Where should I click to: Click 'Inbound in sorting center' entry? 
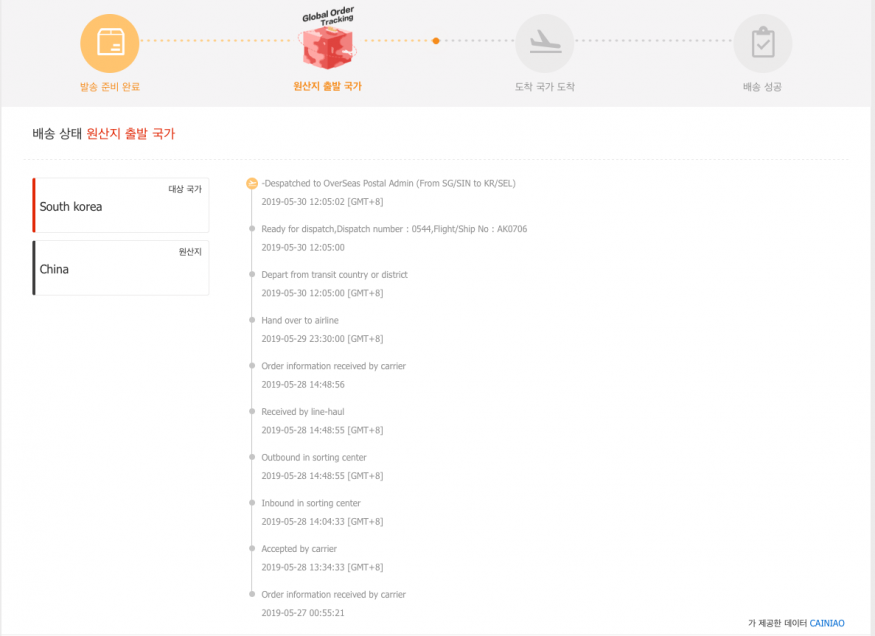311,503
